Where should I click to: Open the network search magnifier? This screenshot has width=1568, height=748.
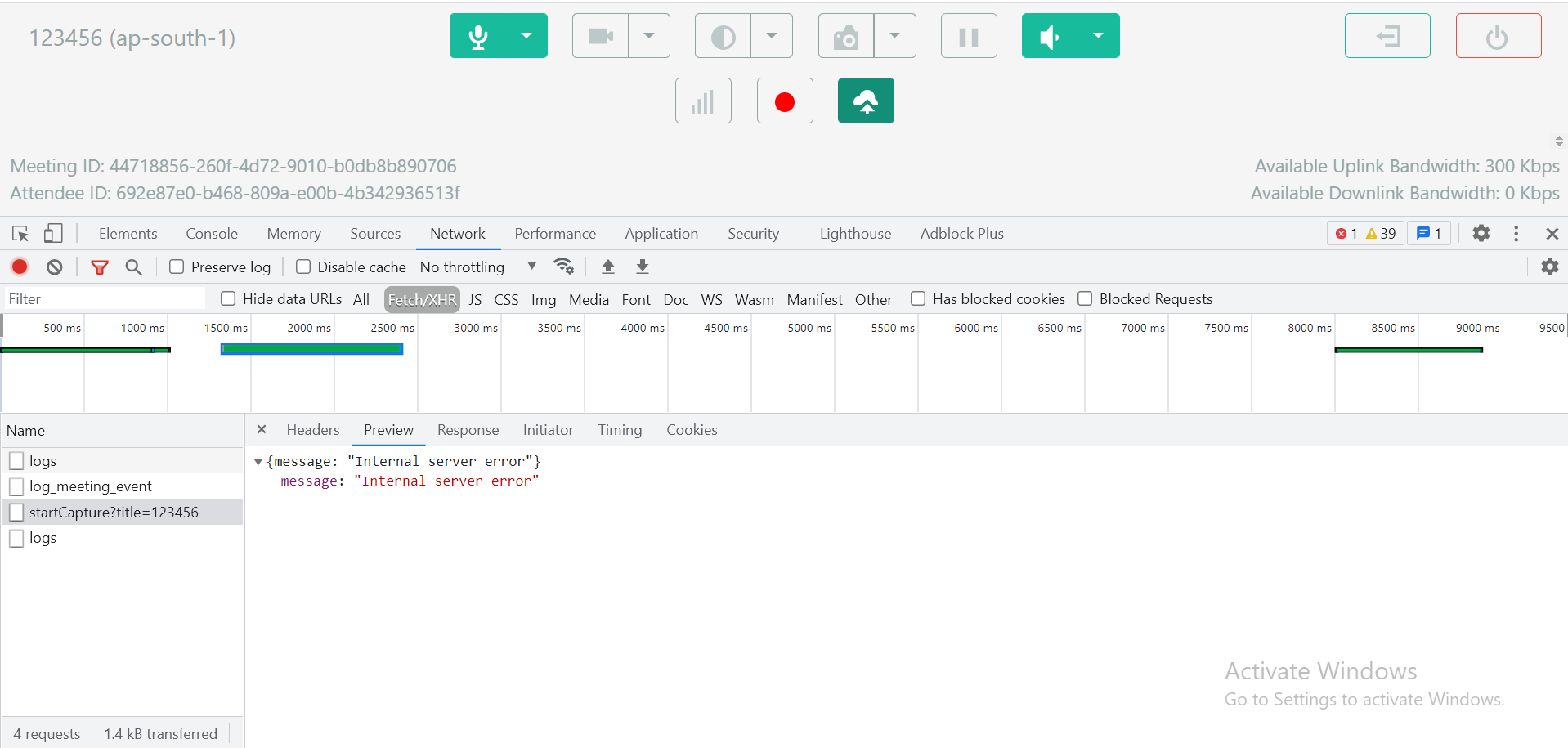pyautogui.click(x=133, y=267)
